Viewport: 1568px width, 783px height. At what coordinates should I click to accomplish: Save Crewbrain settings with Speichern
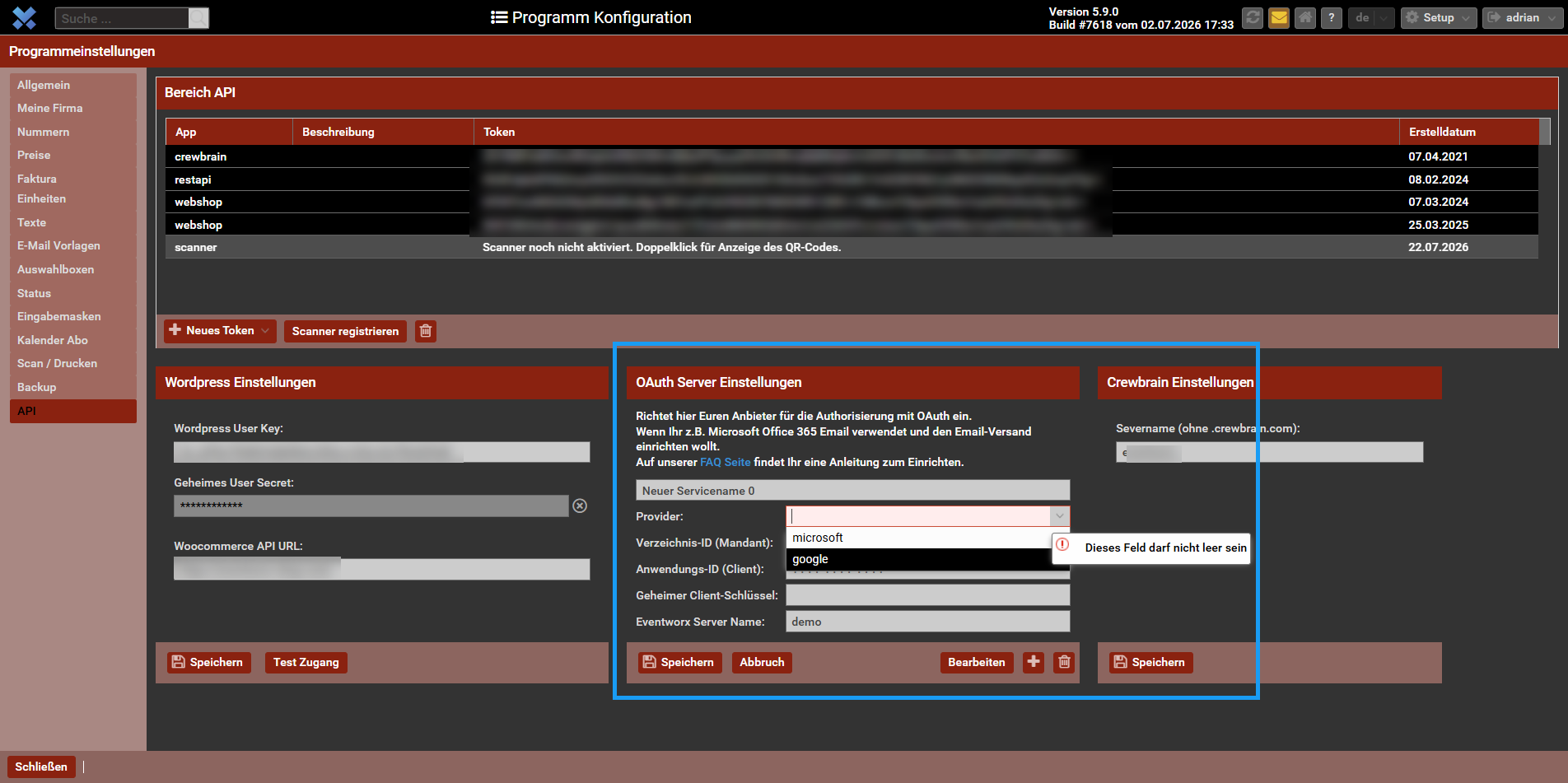pos(1151,662)
